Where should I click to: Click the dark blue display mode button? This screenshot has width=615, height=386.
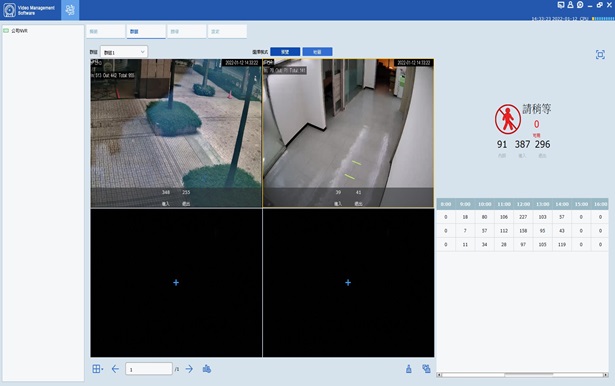285,52
